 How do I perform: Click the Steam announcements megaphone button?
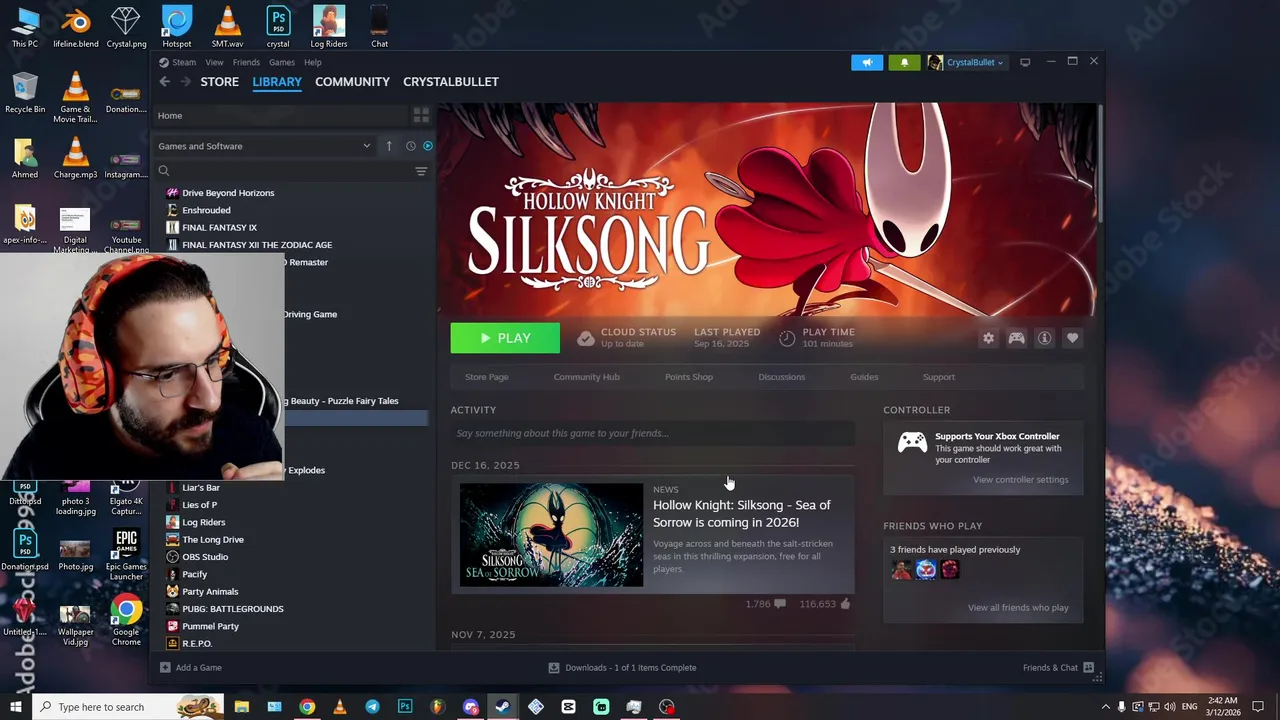(867, 62)
